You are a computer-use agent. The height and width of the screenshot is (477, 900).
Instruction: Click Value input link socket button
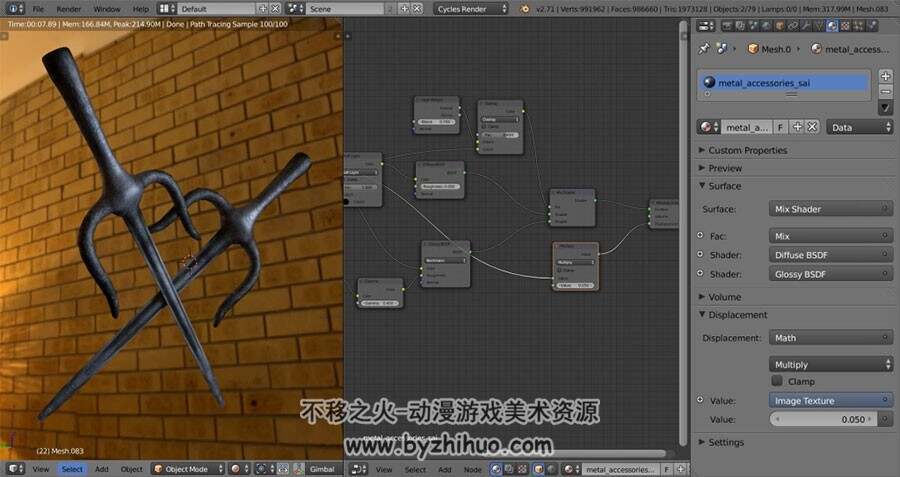click(700, 400)
